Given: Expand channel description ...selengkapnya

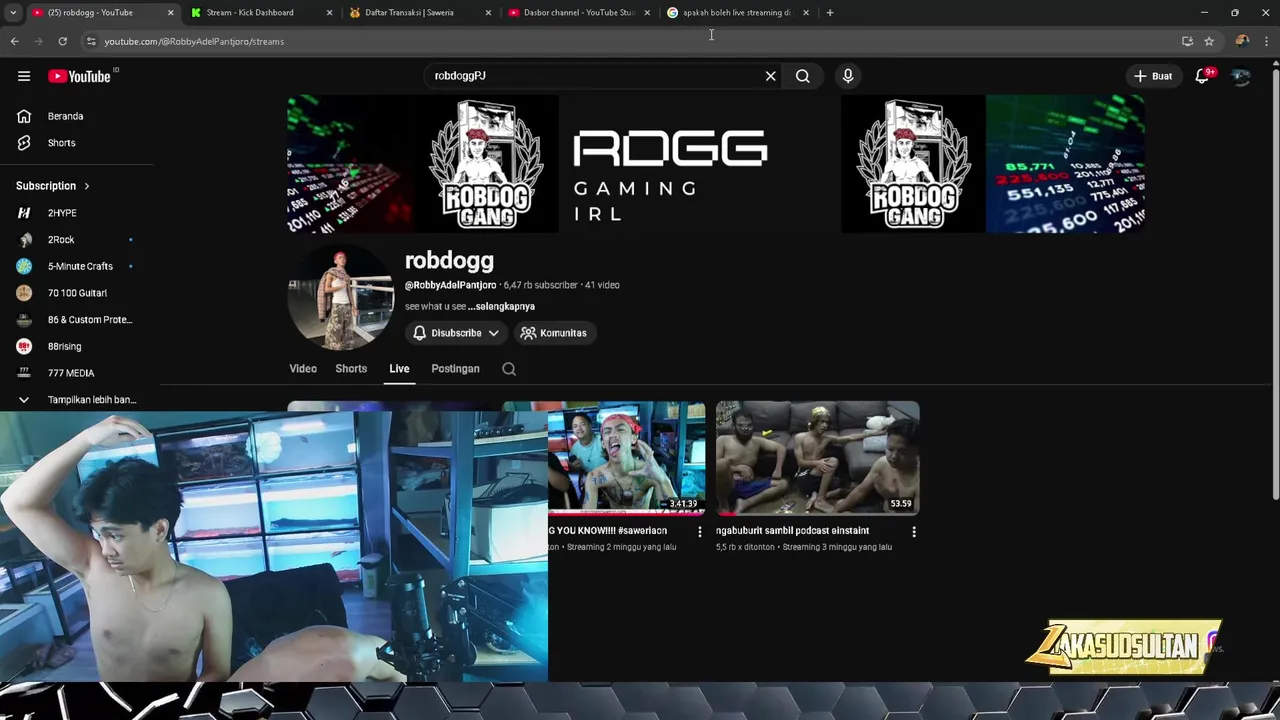Looking at the screenshot, I should pos(501,307).
